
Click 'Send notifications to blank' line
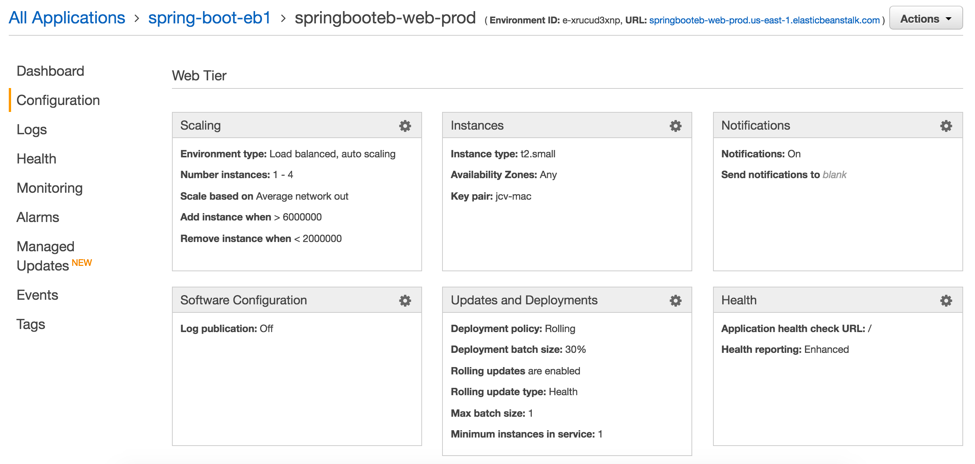pos(784,175)
